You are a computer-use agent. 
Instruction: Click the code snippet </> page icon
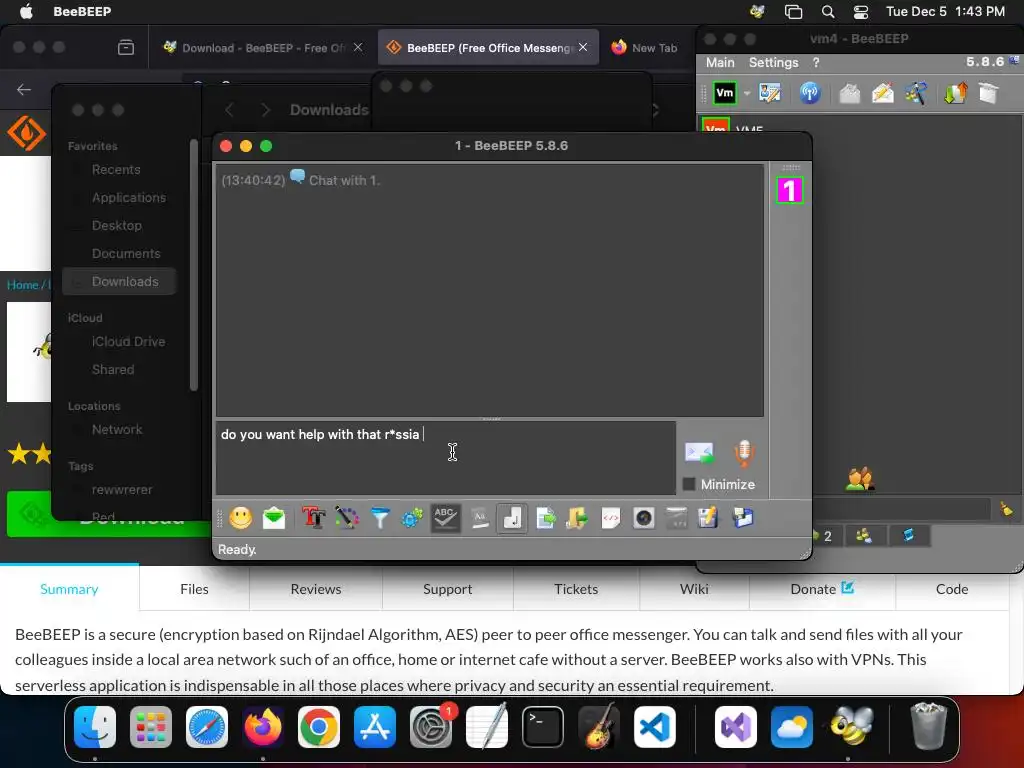tap(611, 518)
